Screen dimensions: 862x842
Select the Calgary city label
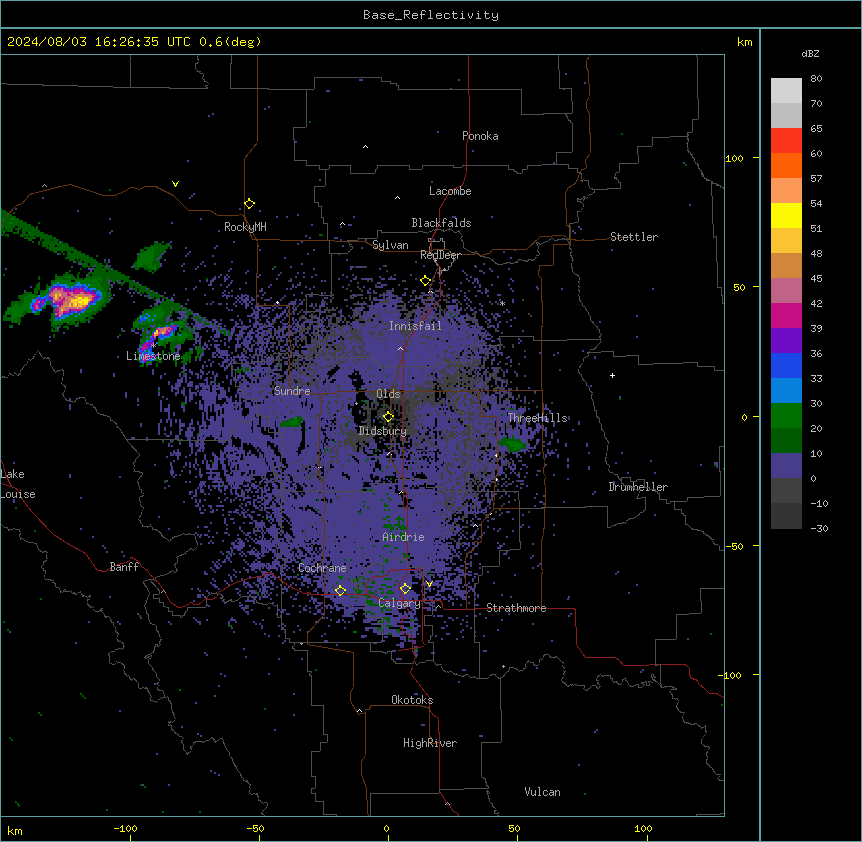pos(399,603)
